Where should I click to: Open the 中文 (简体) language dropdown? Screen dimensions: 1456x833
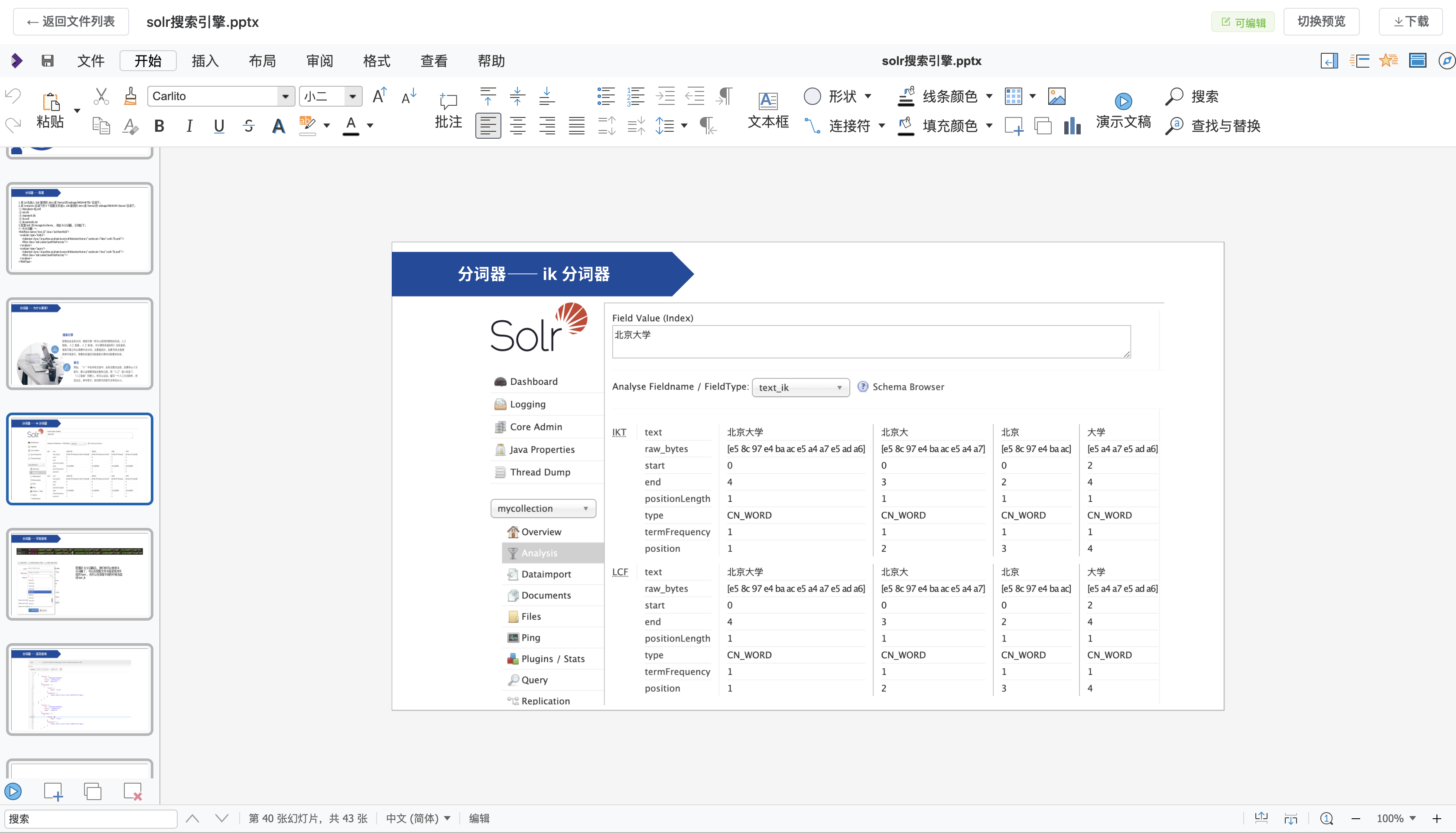click(x=417, y=818)
